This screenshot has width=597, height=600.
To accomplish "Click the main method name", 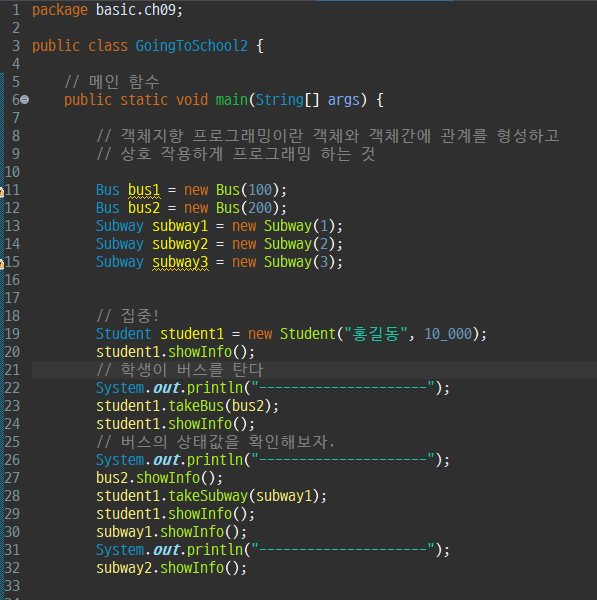I will coord(232,100).
